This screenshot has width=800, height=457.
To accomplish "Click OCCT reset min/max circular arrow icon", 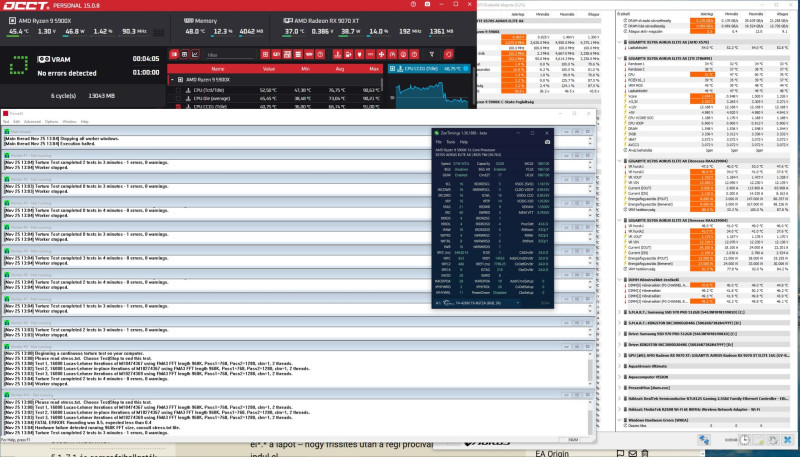I will point(448,55).
